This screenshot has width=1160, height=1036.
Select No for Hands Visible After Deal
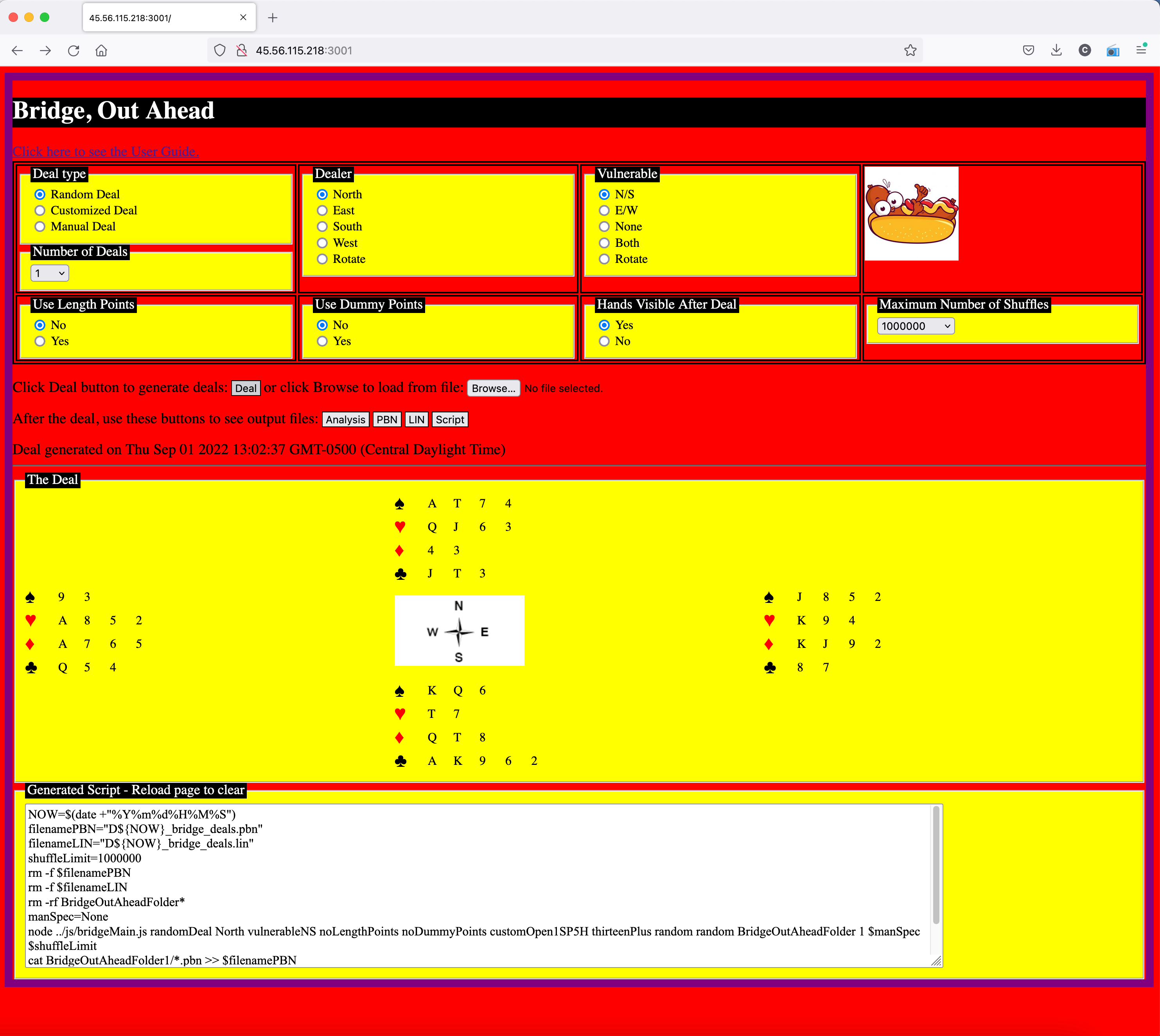pos(604,341)
